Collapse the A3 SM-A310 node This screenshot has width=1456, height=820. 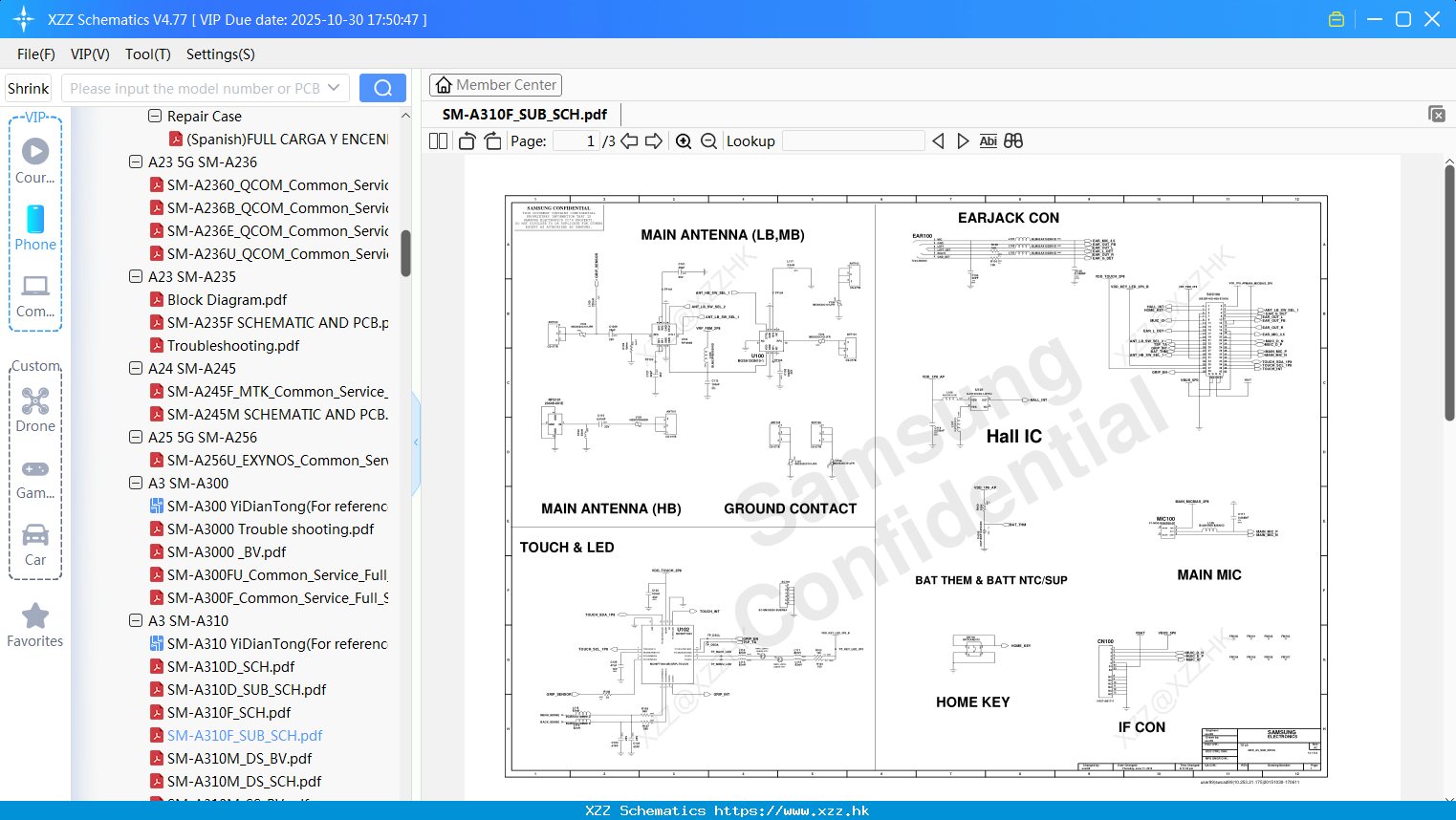coord(136,620)
